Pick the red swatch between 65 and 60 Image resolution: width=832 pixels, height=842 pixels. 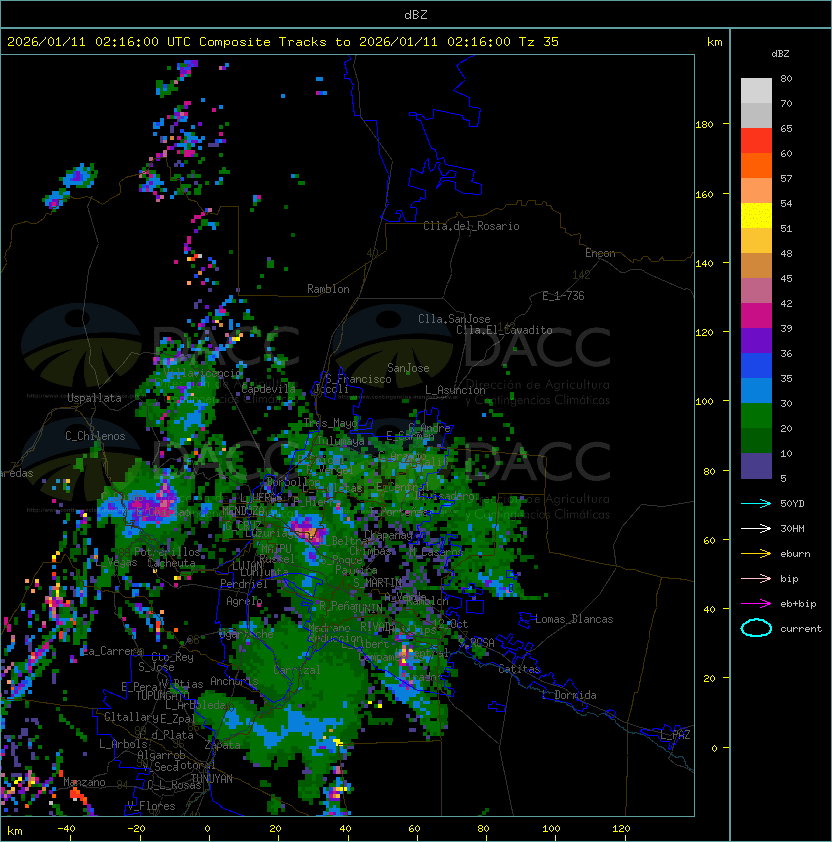(756, 141)
